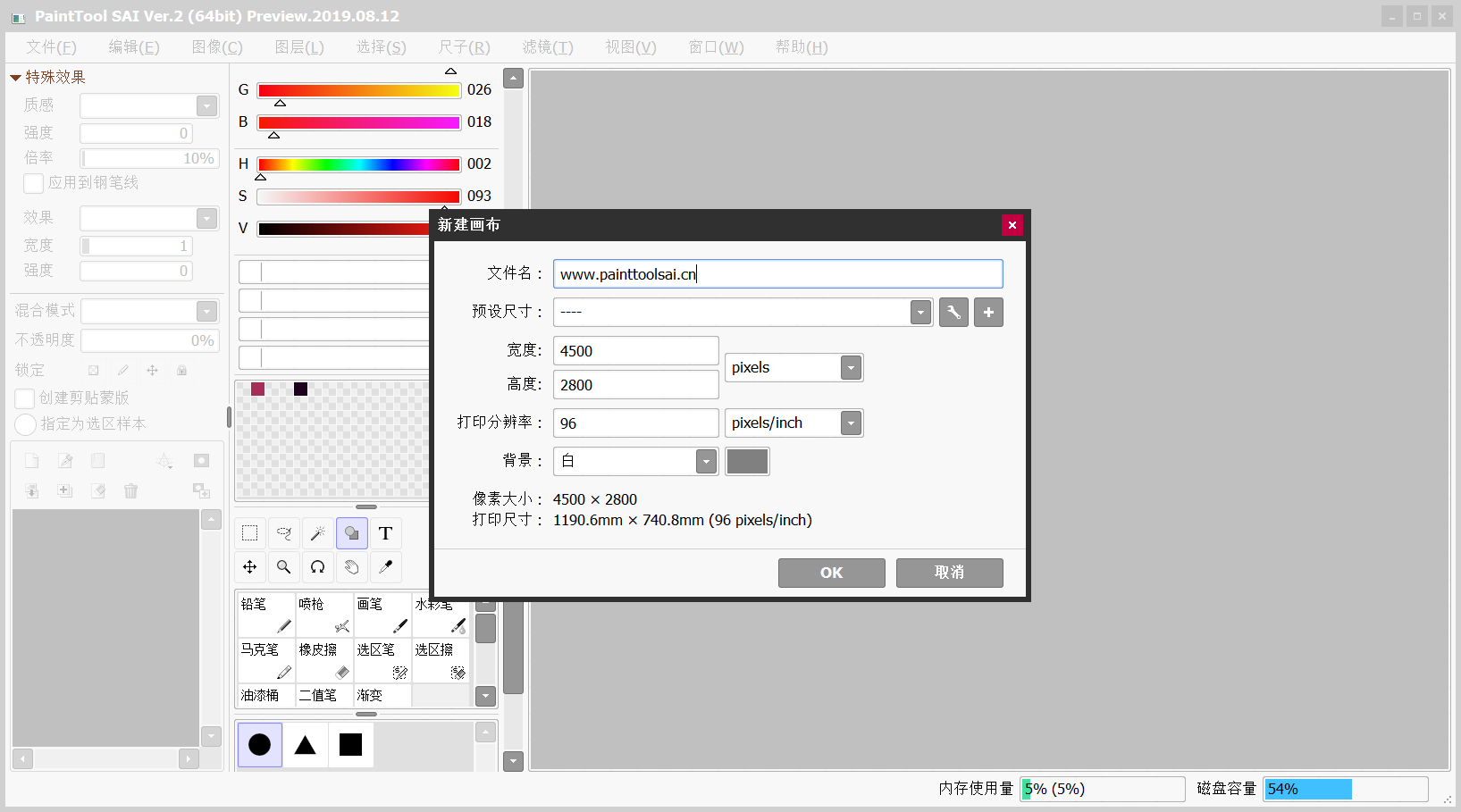The height and width of the screenshot is (812, 1461).
Task: Click the 打印分辨率 resolution field
Action: click(x=636, y=423)
